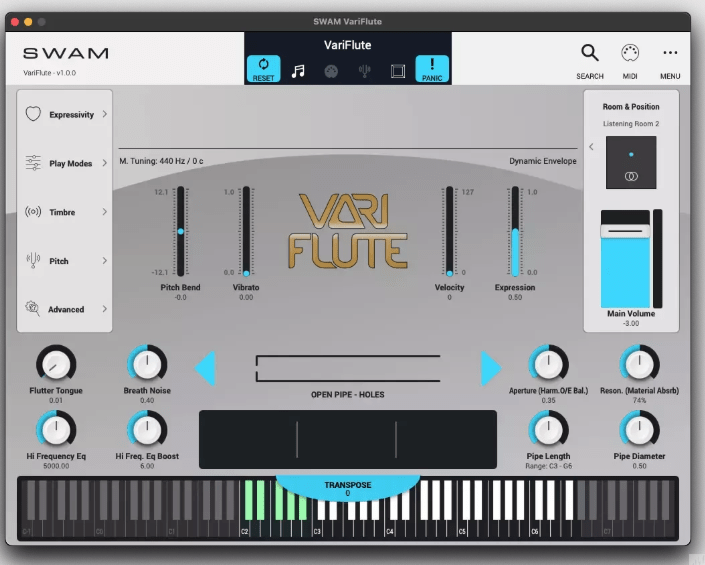Click Pipe Length Range: C3 - G6 text
The width and height of the screenshot is (705, 565).
click(x=549, y=466)
